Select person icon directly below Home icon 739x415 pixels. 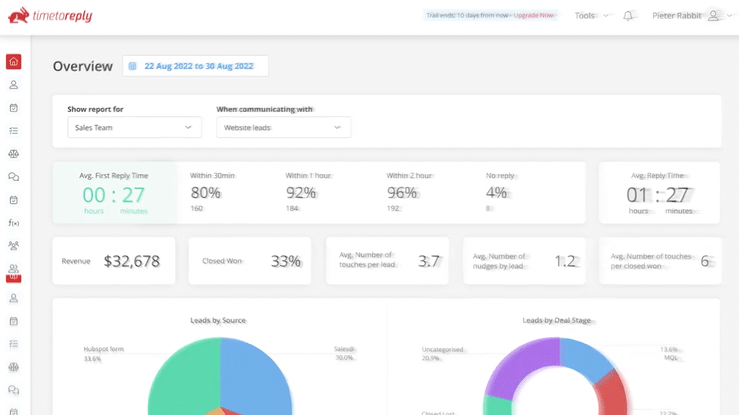tap(14, 85)
